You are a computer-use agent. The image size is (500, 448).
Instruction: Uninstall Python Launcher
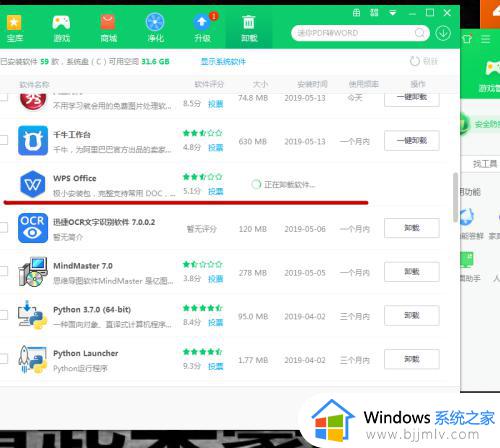(412, 359)
